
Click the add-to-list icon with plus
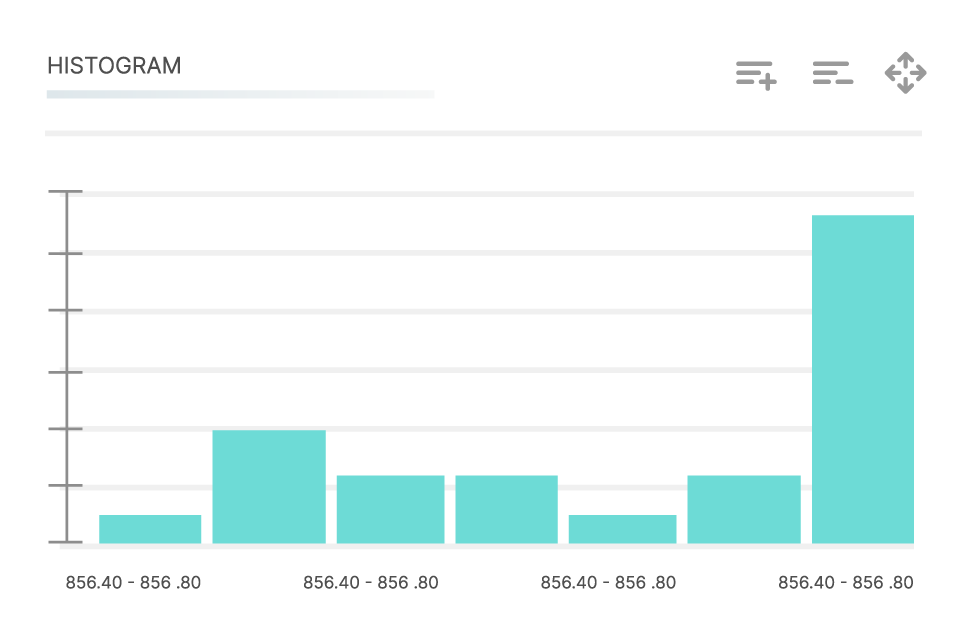tap(756, 75)
